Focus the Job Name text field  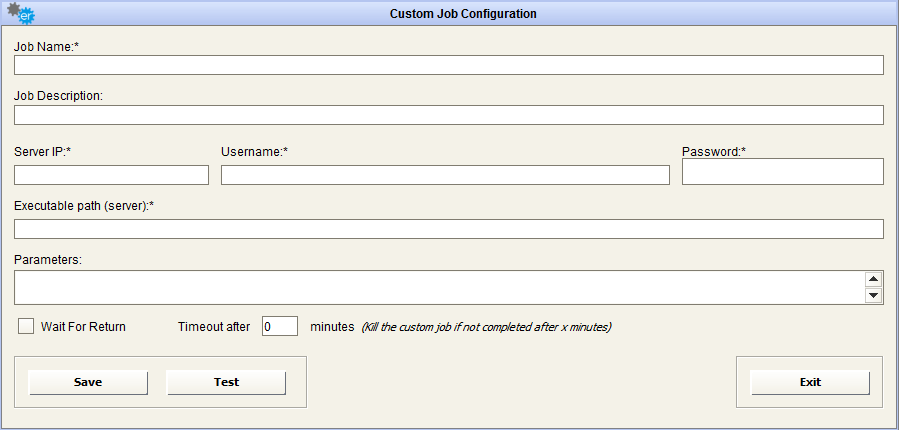(448, 66)
